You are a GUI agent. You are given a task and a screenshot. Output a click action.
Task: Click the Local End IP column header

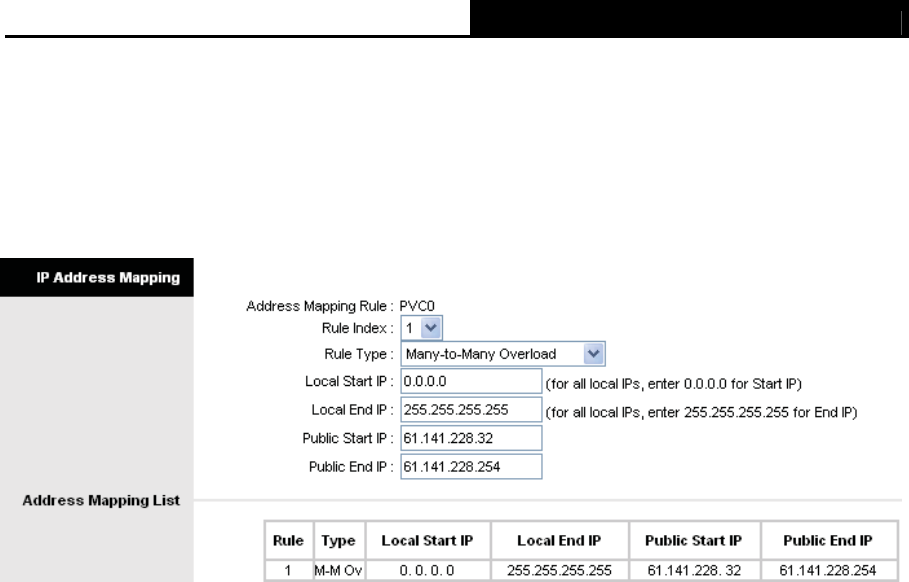click(559, 540)
